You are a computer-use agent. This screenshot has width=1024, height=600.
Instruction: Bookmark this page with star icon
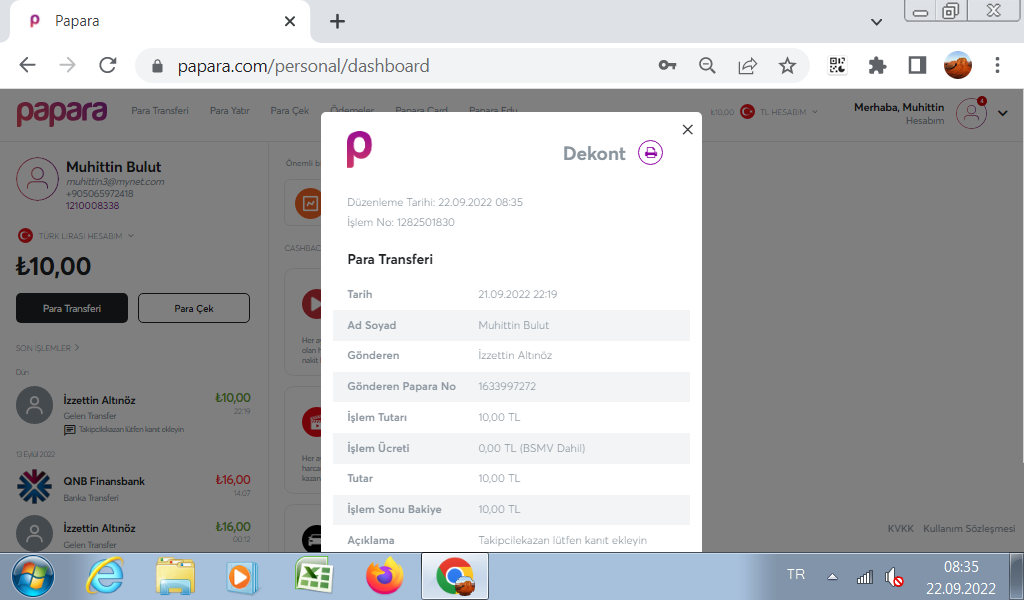click(x=787, y=65)
